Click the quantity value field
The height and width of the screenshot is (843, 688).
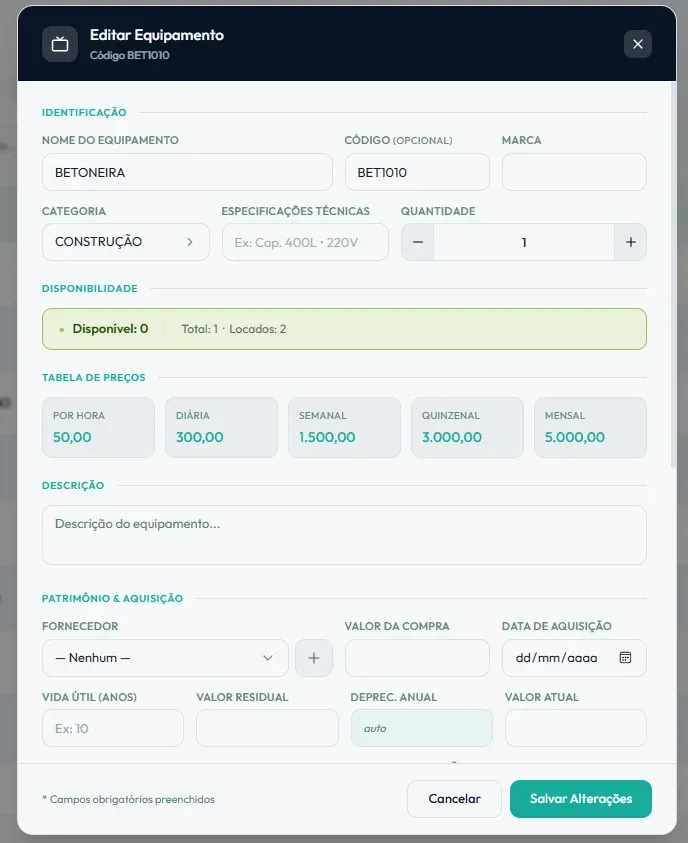point(524,242)
